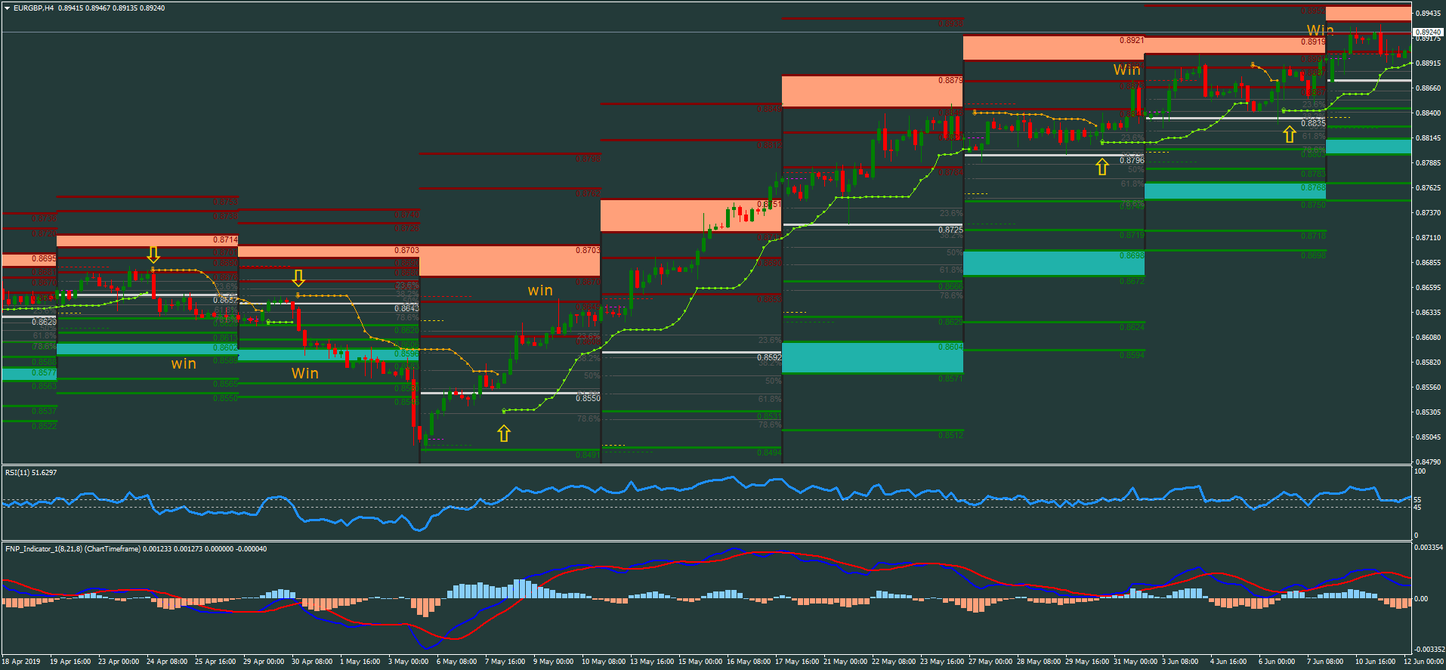Viewport: 1446px width, 670px height.
Task: Select the RSI(11) indicator label
Action: coord(31,471)
